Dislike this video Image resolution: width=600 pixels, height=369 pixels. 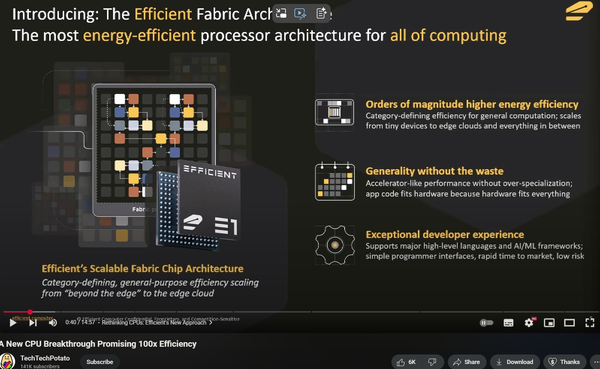(432, 362)
